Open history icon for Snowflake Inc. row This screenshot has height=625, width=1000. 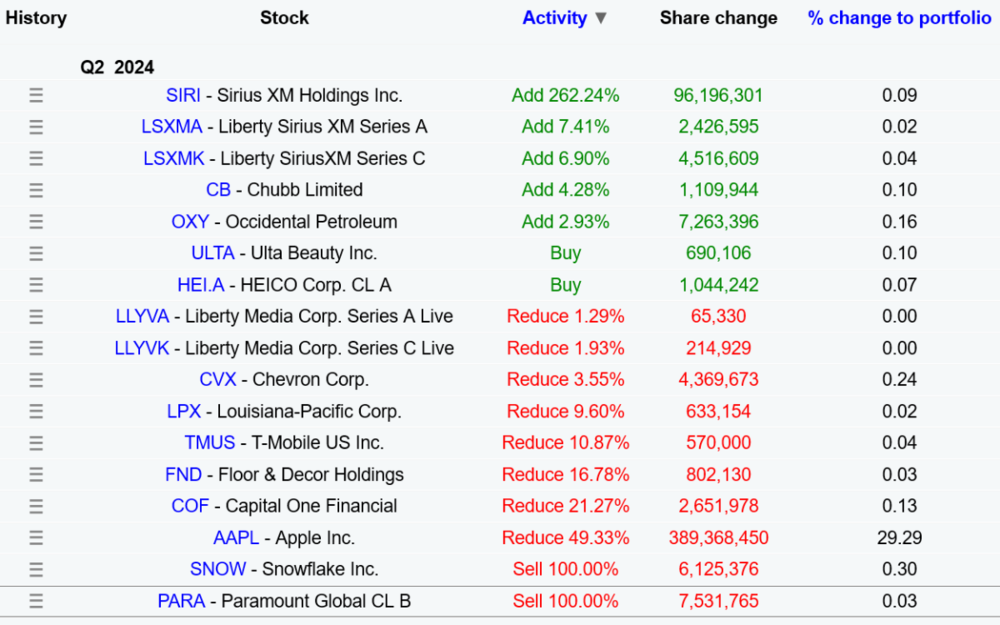click(x=36, y=570)
